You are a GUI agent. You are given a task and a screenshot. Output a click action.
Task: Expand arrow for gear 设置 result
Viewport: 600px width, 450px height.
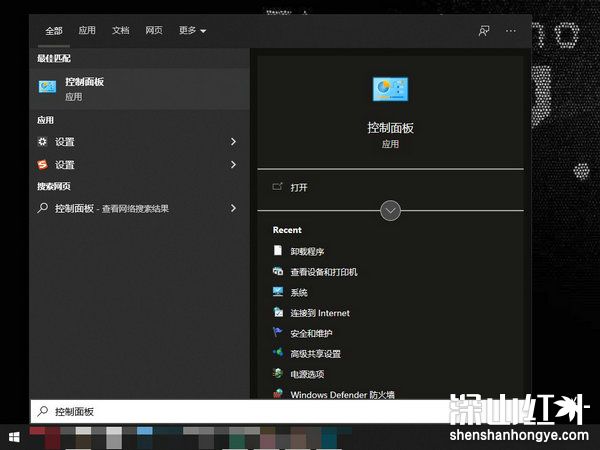233,142
